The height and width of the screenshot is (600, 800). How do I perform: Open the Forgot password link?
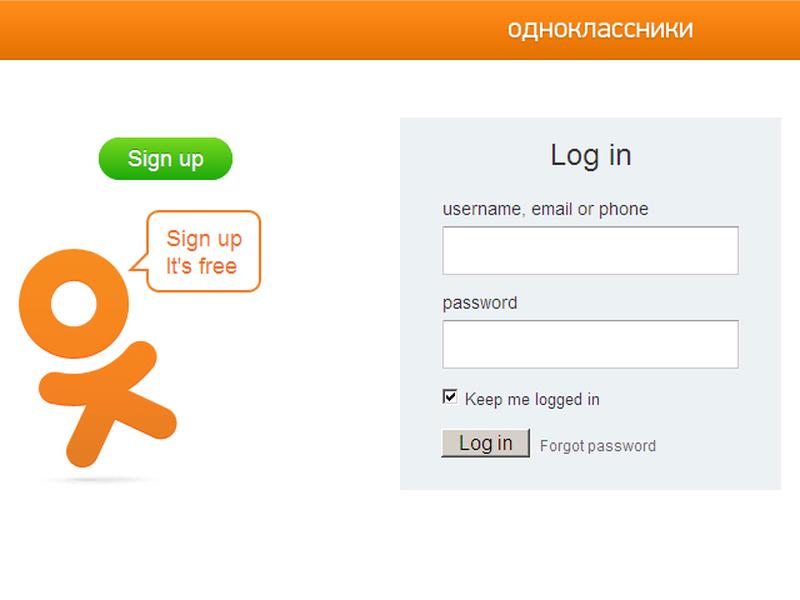pos(597,445)
